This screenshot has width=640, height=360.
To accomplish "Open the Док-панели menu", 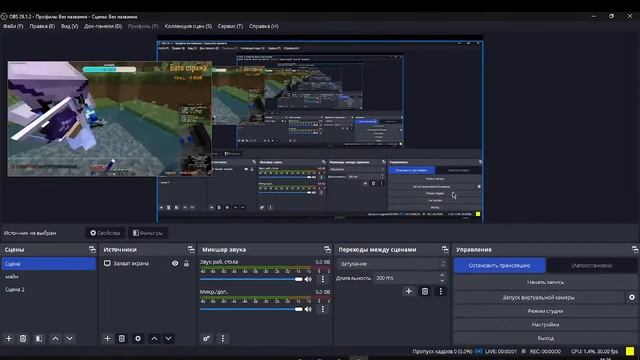I will pyautogui.click(x=103, y=26).
